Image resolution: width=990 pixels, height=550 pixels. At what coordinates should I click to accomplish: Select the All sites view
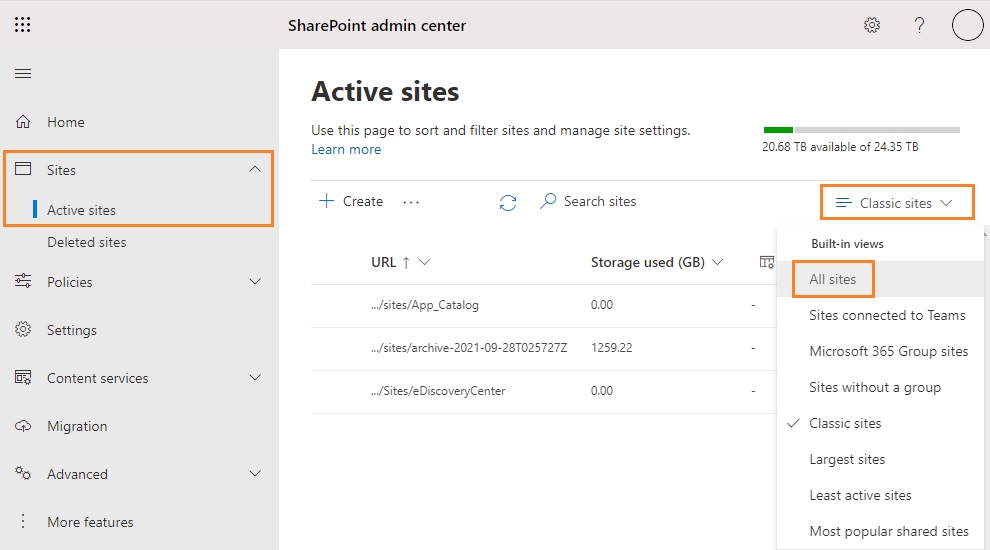click(x=881, y=279)
